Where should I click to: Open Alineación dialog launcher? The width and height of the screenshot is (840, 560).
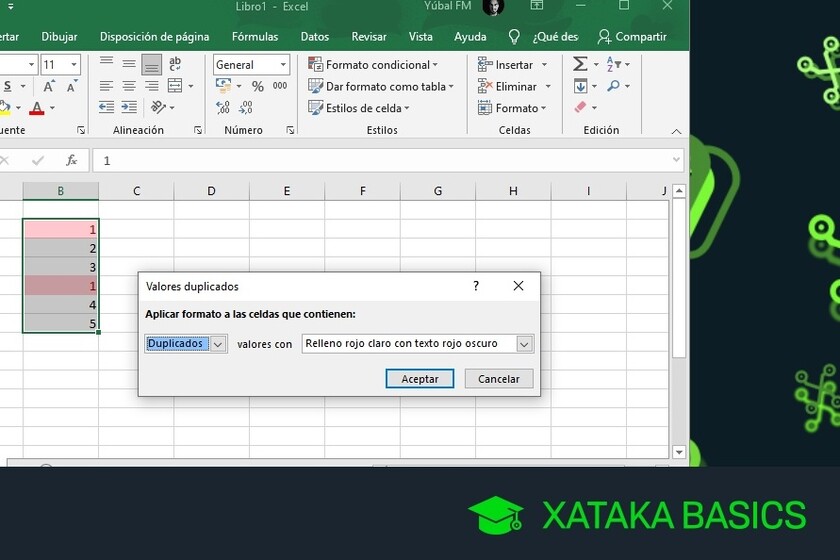tap(198, 130)
